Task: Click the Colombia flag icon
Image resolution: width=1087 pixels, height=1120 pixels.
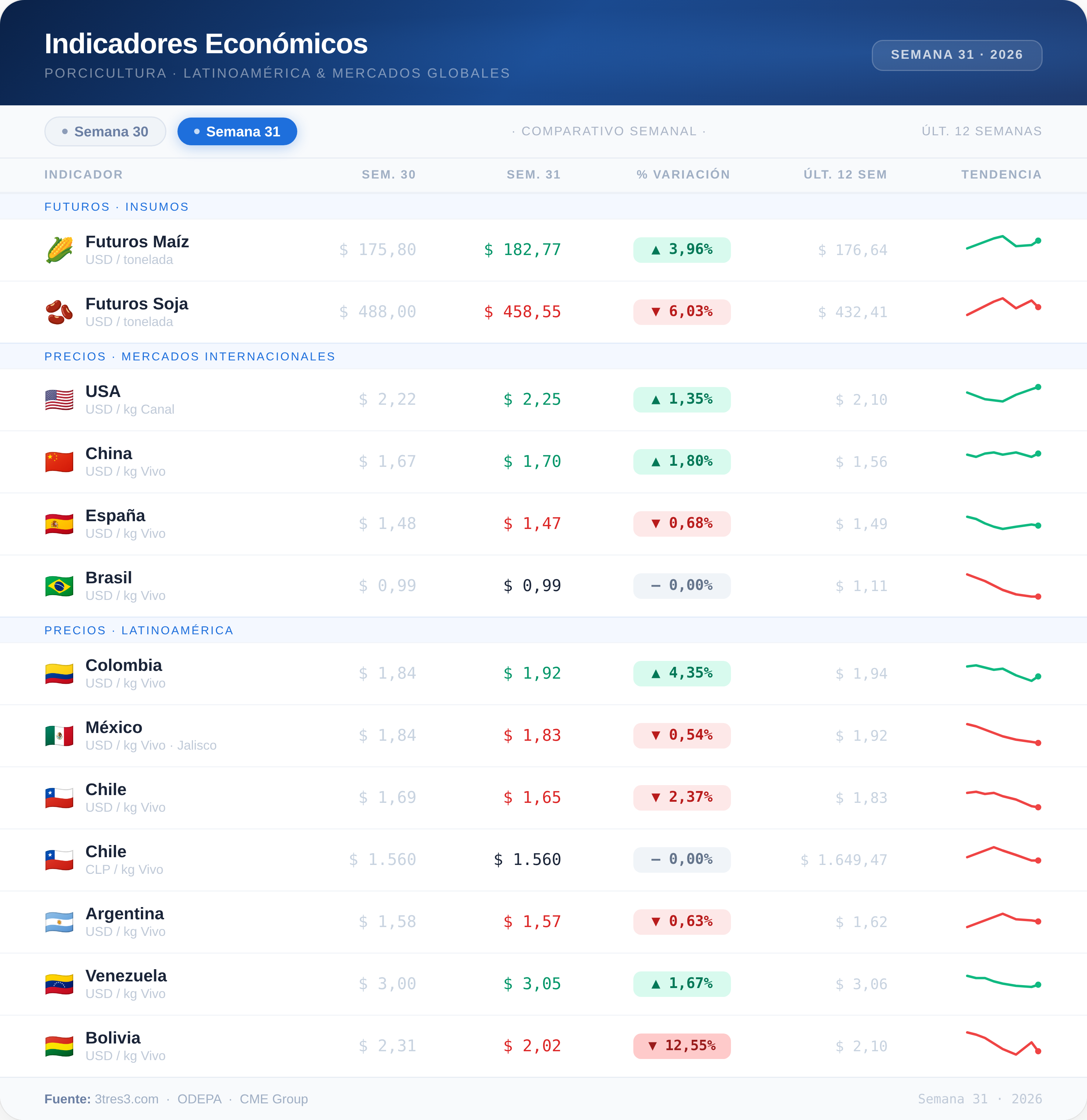Action: (x=60, y=674)
